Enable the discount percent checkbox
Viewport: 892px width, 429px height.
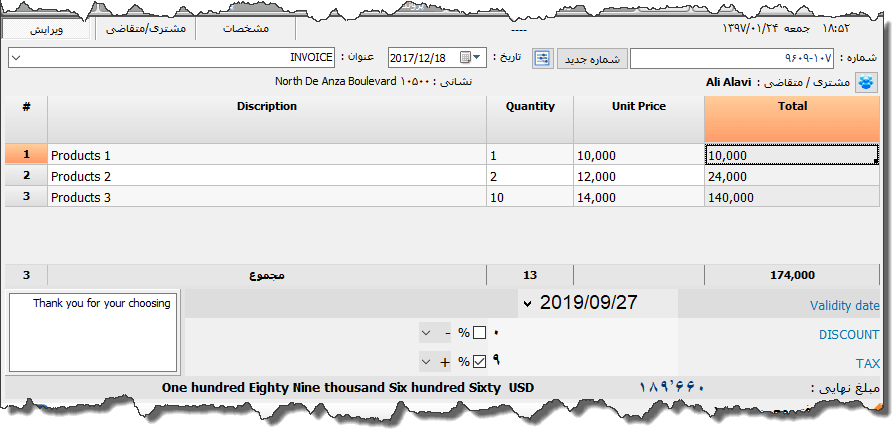click(x=480, y=333)
